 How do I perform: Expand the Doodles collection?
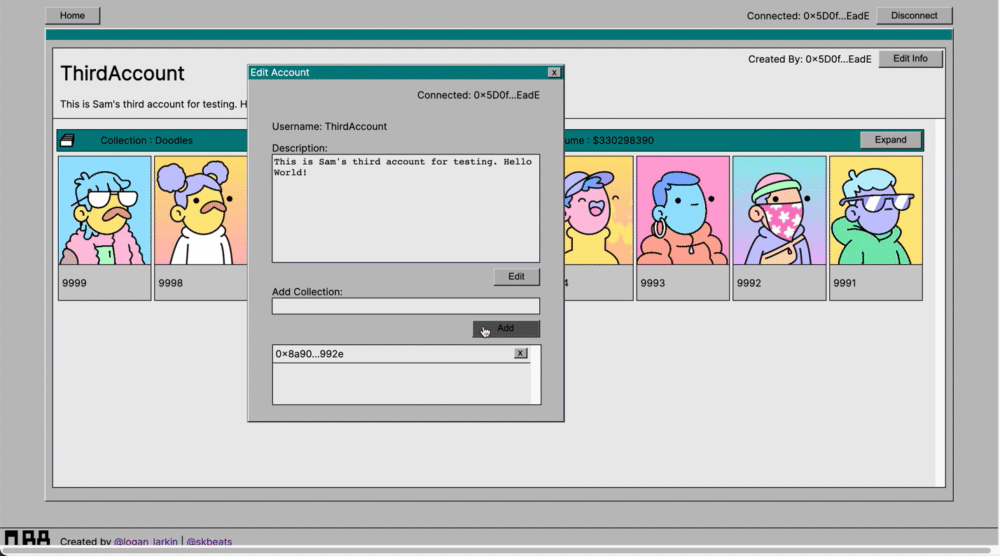pyautogui.click(x=890, y=140)
